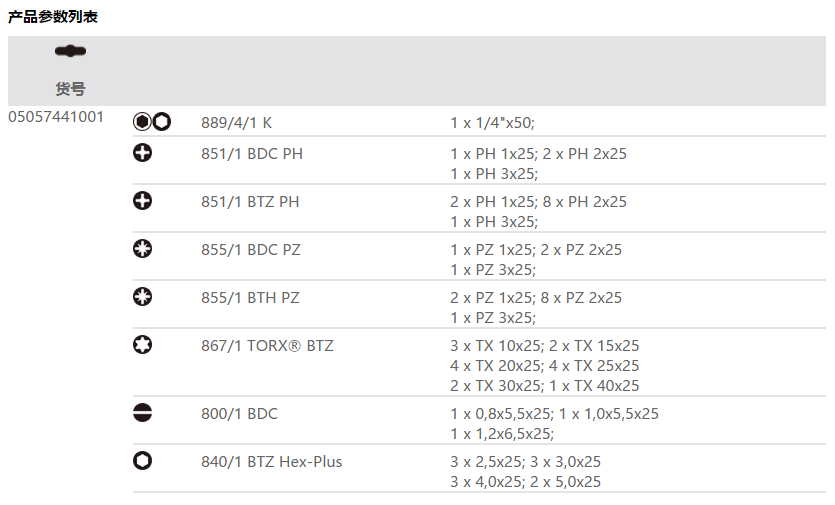Click the filled hexagon icon beside 889/4/1 K

pos(142,122)
